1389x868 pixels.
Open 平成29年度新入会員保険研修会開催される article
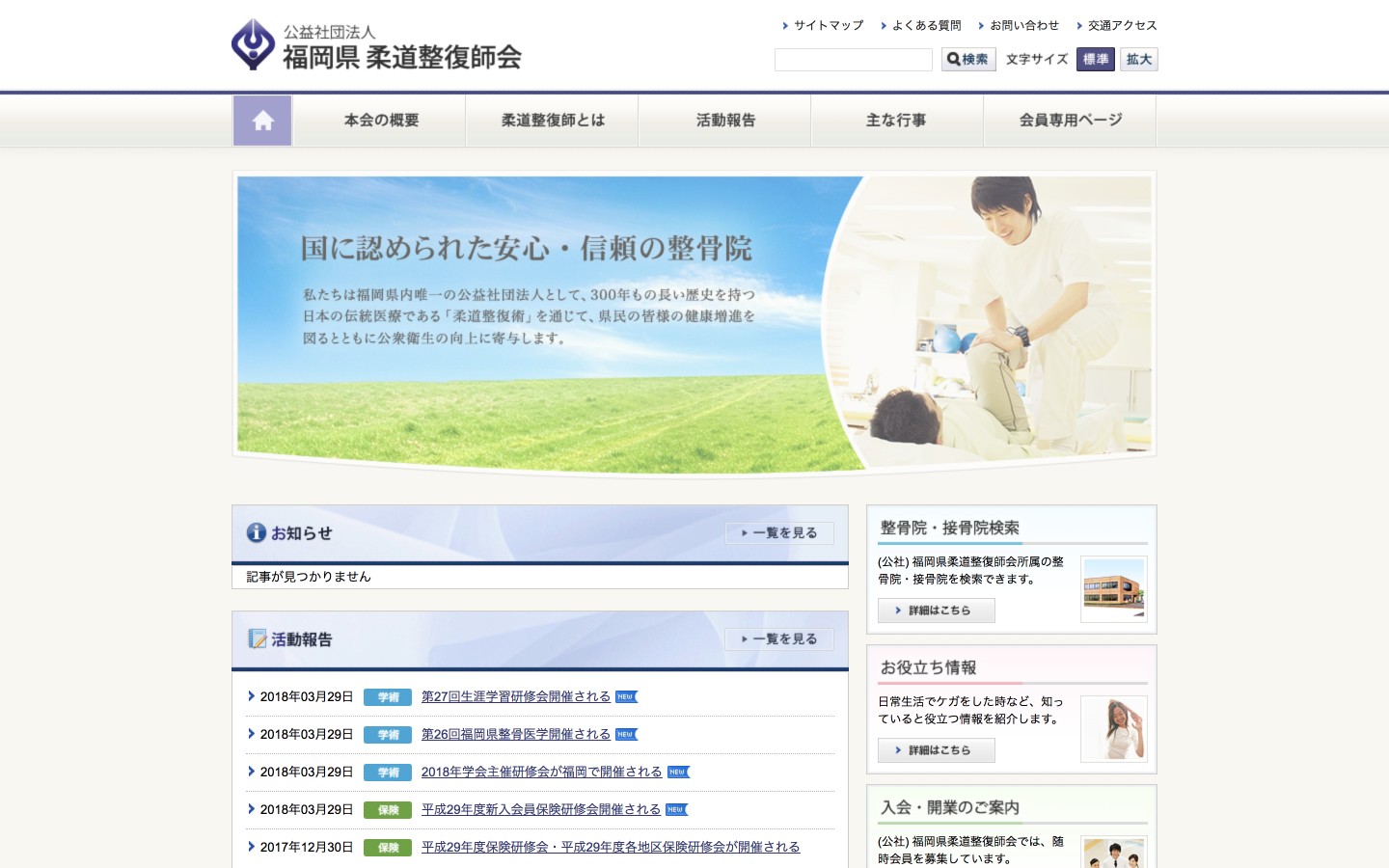pos(541,809)
